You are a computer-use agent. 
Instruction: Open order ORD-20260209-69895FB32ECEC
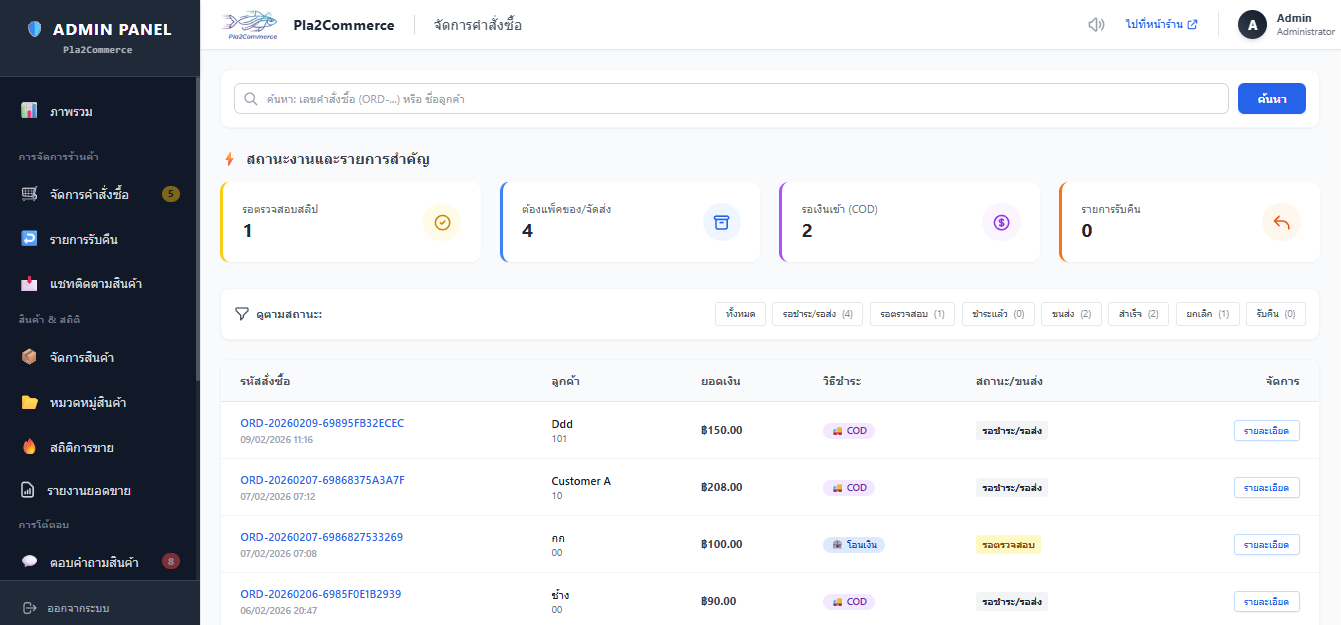(x=322, y=423)
